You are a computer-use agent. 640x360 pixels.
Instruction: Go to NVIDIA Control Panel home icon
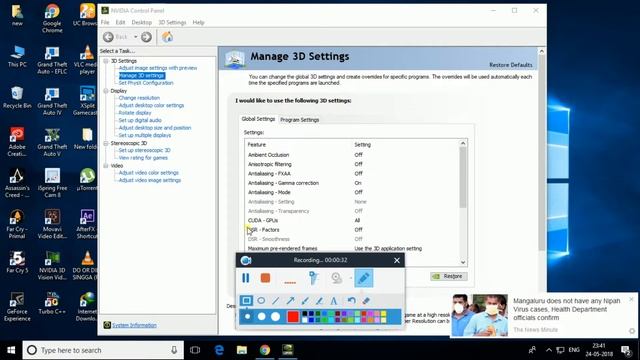(x=167, y=37)
